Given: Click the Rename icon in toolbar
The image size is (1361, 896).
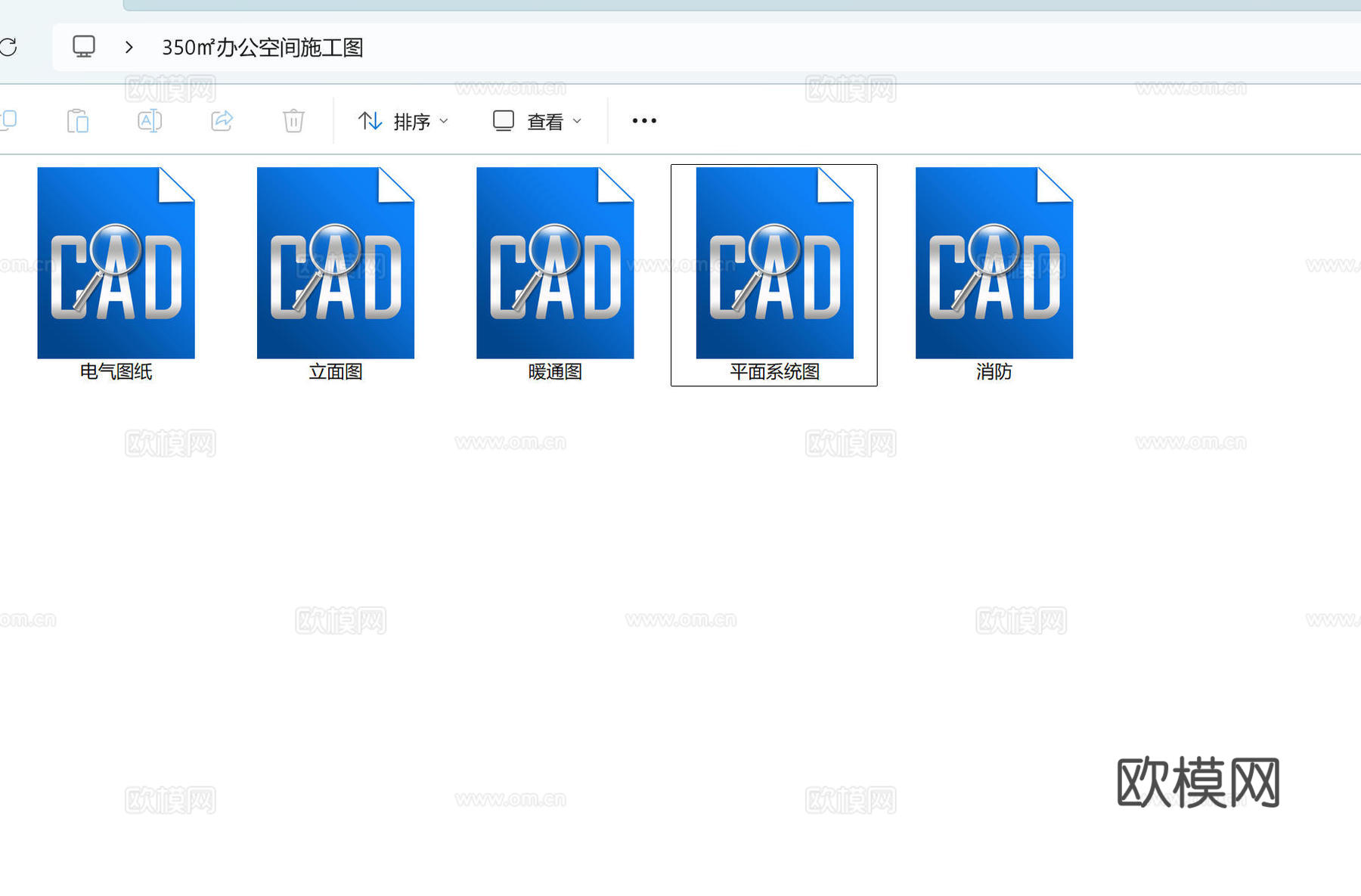Looking at the screenshot, I should pos(150,121).
